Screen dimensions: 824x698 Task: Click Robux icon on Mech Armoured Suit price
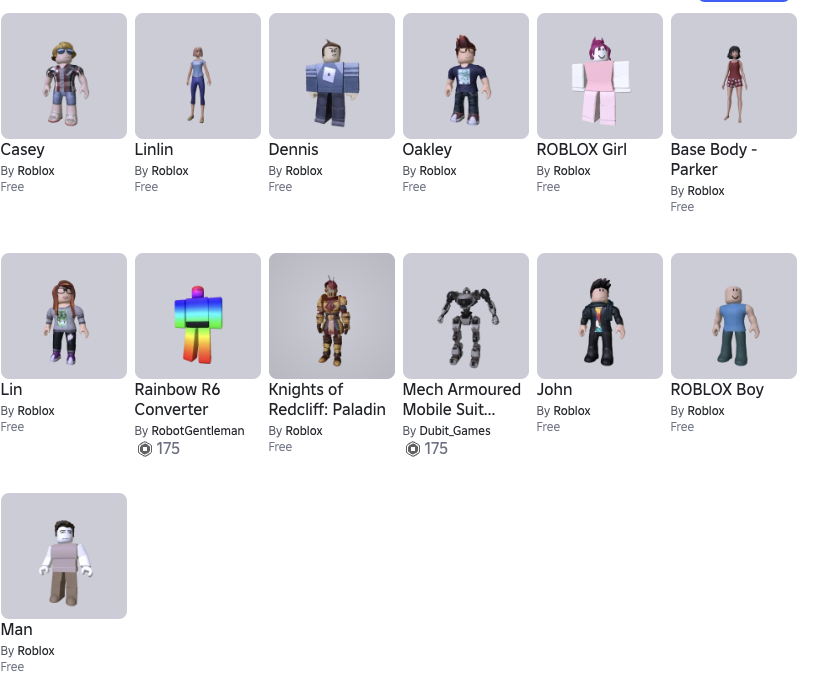413,449
